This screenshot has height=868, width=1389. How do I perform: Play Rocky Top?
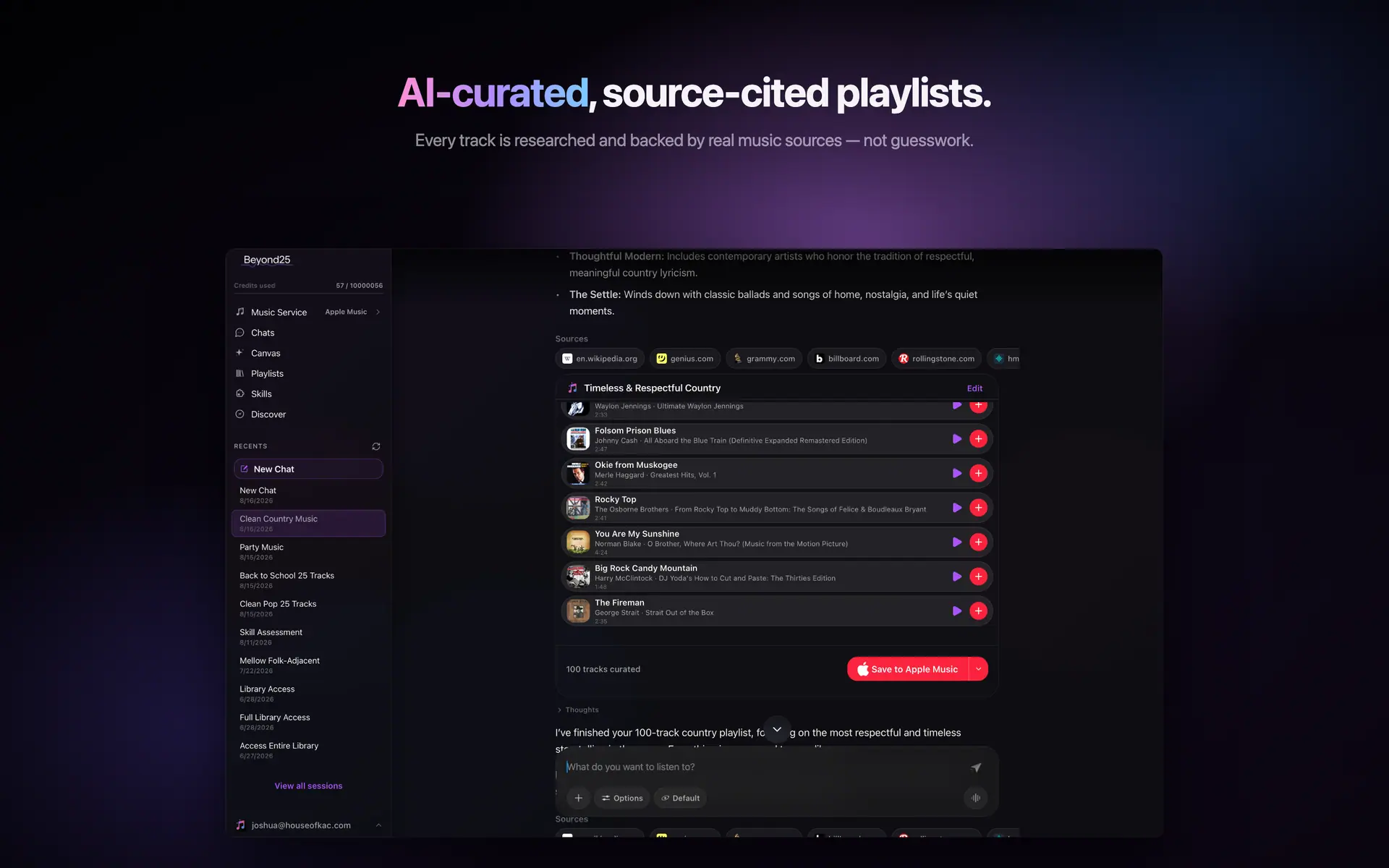pos(956,508)
